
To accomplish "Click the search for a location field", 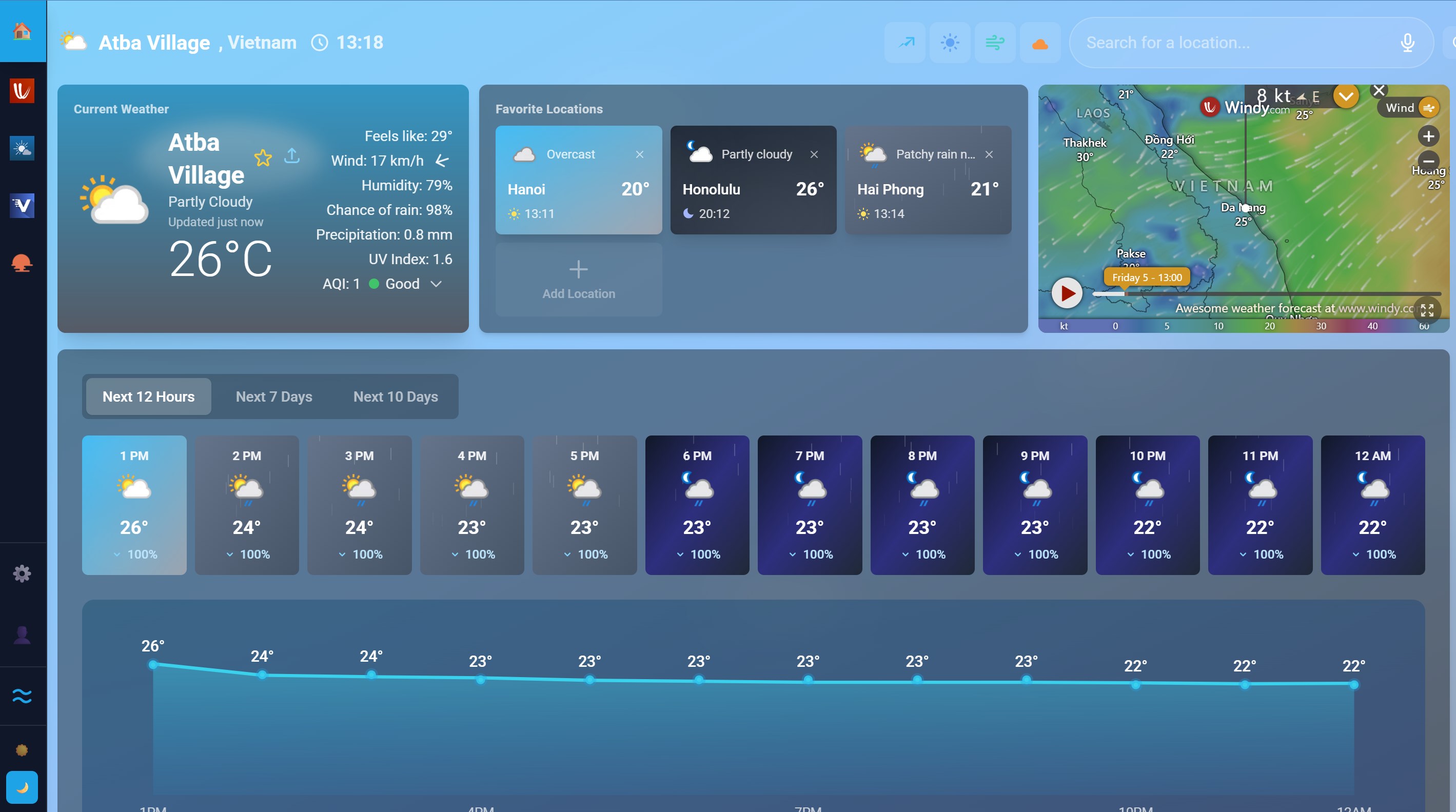I will (x=1215, y=43).
